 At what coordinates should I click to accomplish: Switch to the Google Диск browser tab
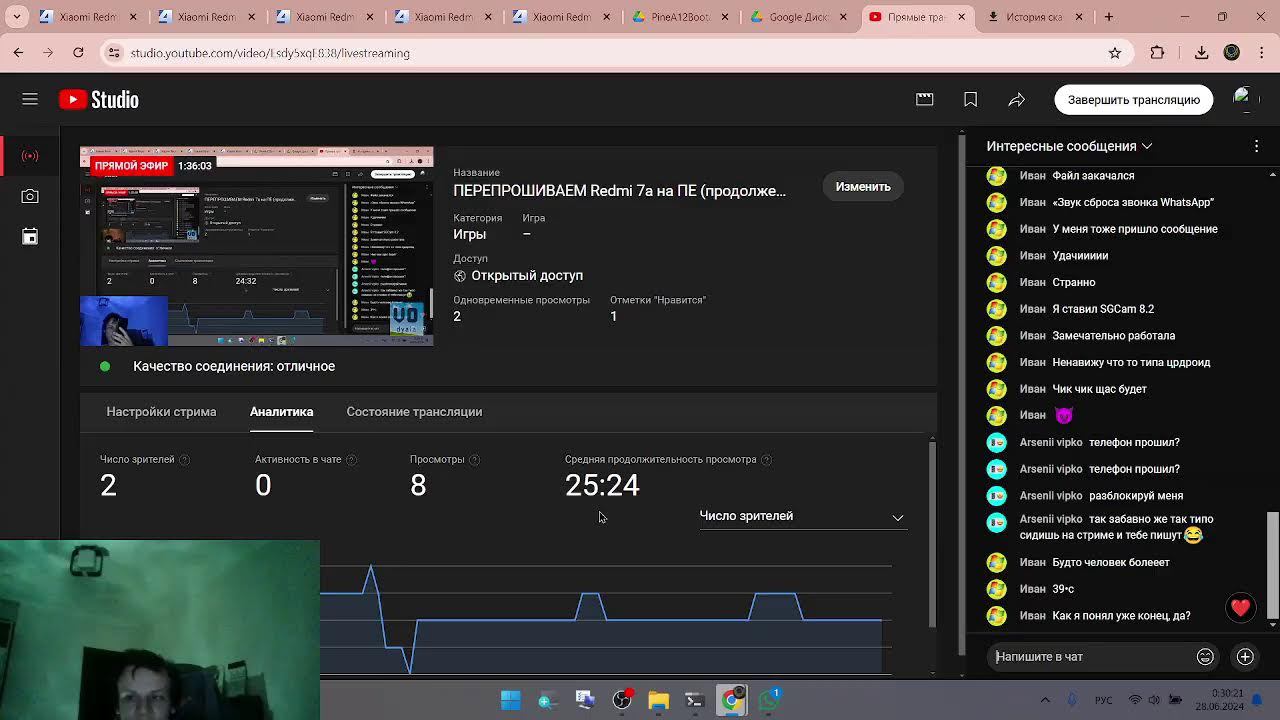click(794, 17)
